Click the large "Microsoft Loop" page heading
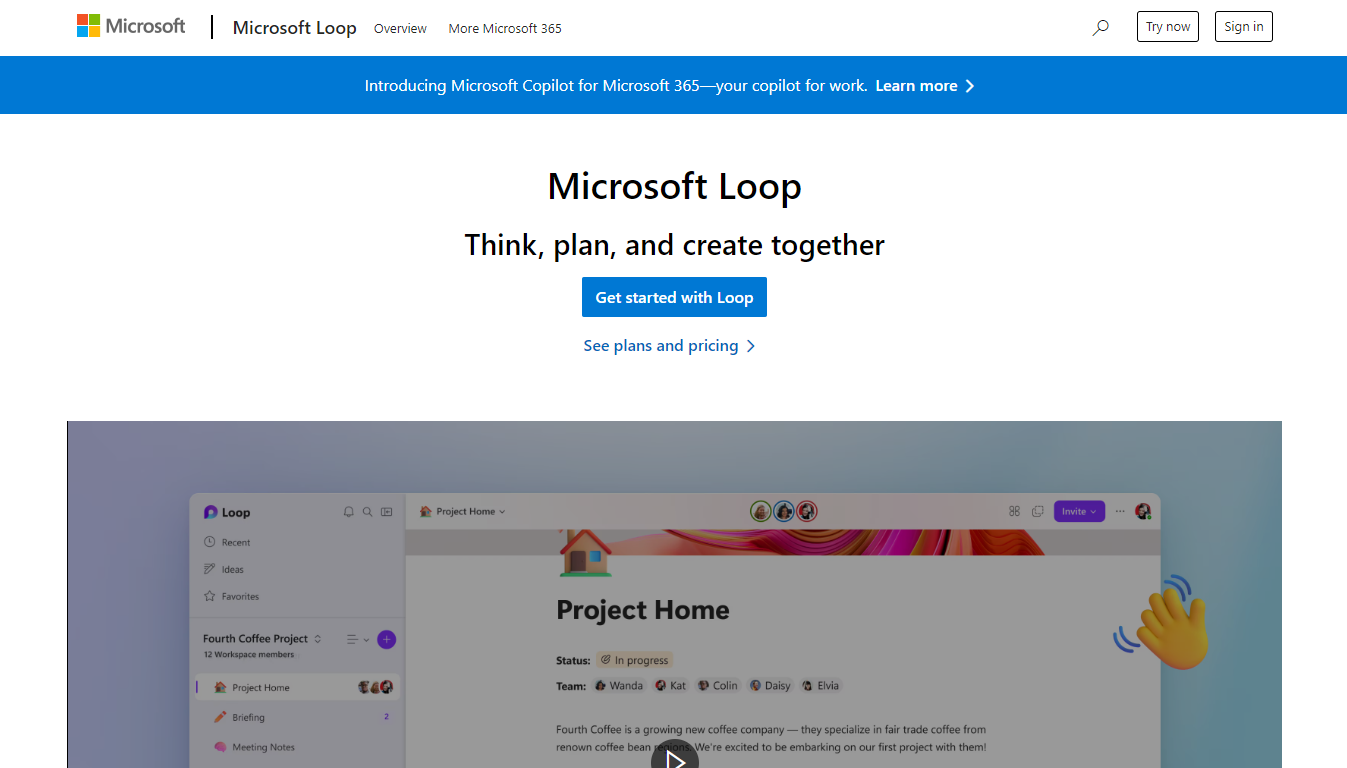1347x768 pixels. tap(675, 187)
